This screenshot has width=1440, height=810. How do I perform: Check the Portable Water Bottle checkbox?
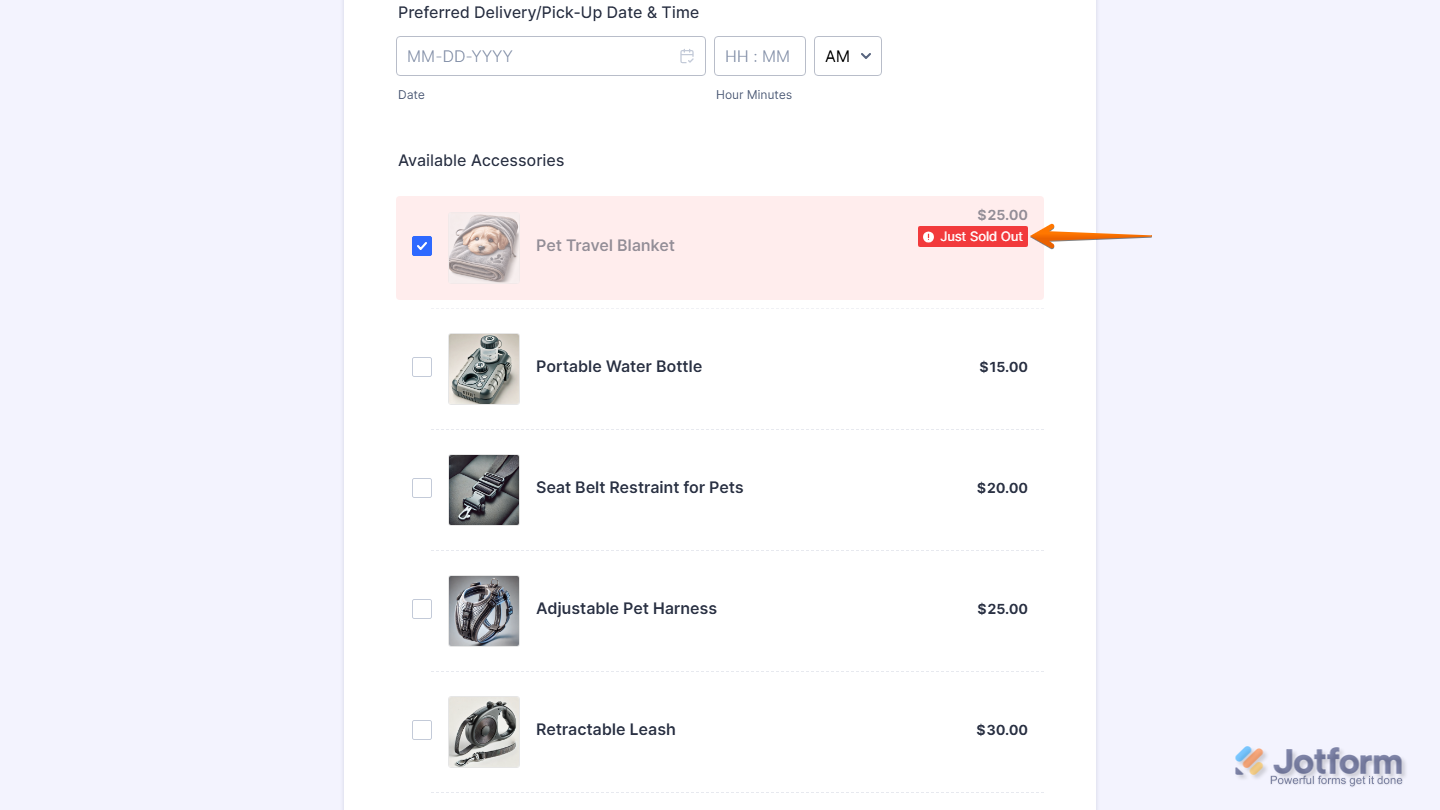(x=422, y=367)
